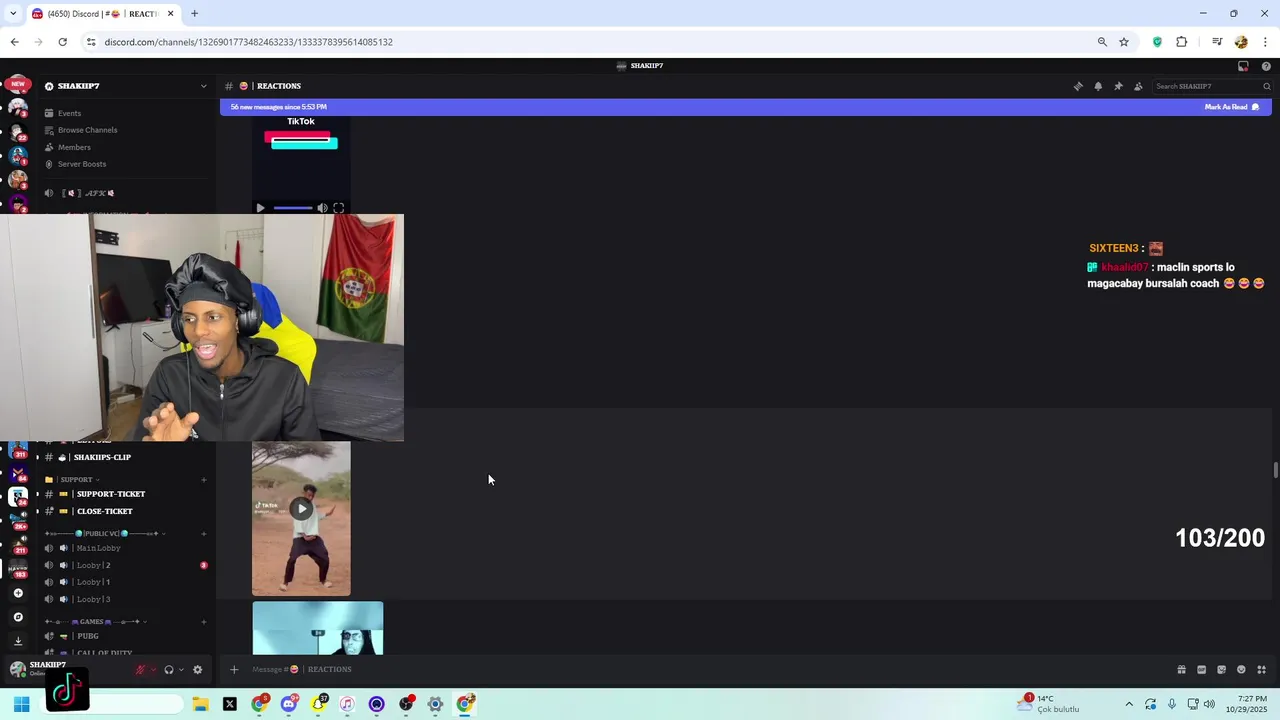Open headphone output options arrow
Image resolution: width=1280 pixels, height=720 pixels.
coord(181,669)
